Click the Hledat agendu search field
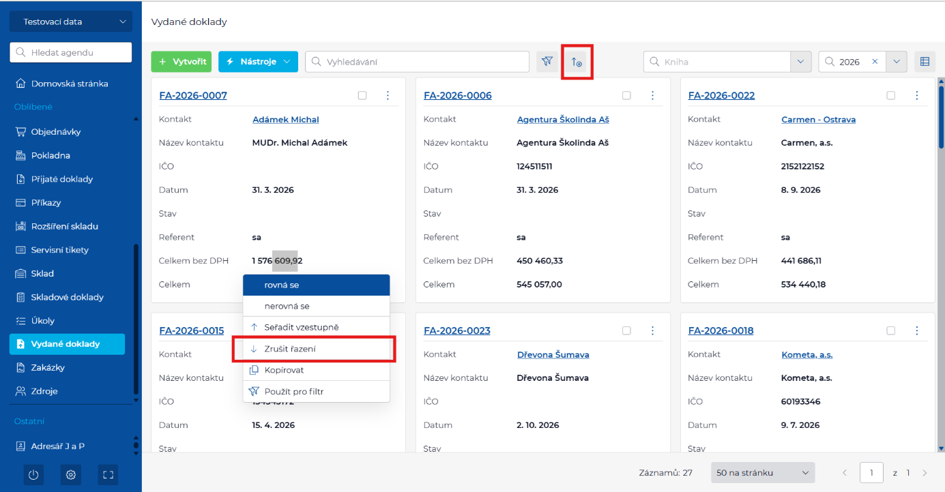This screenshot has width=945, height=492. click(71, 52)
